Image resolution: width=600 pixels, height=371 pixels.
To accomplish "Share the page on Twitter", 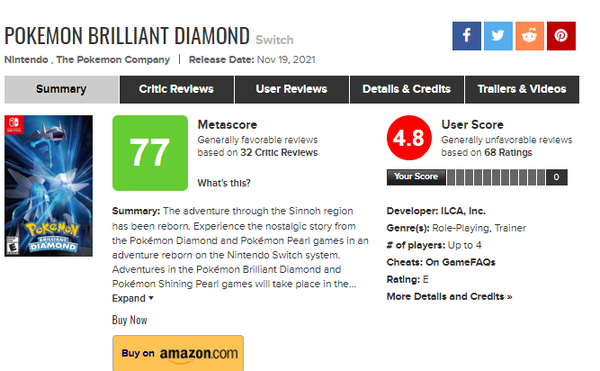I will pos(498,36).
